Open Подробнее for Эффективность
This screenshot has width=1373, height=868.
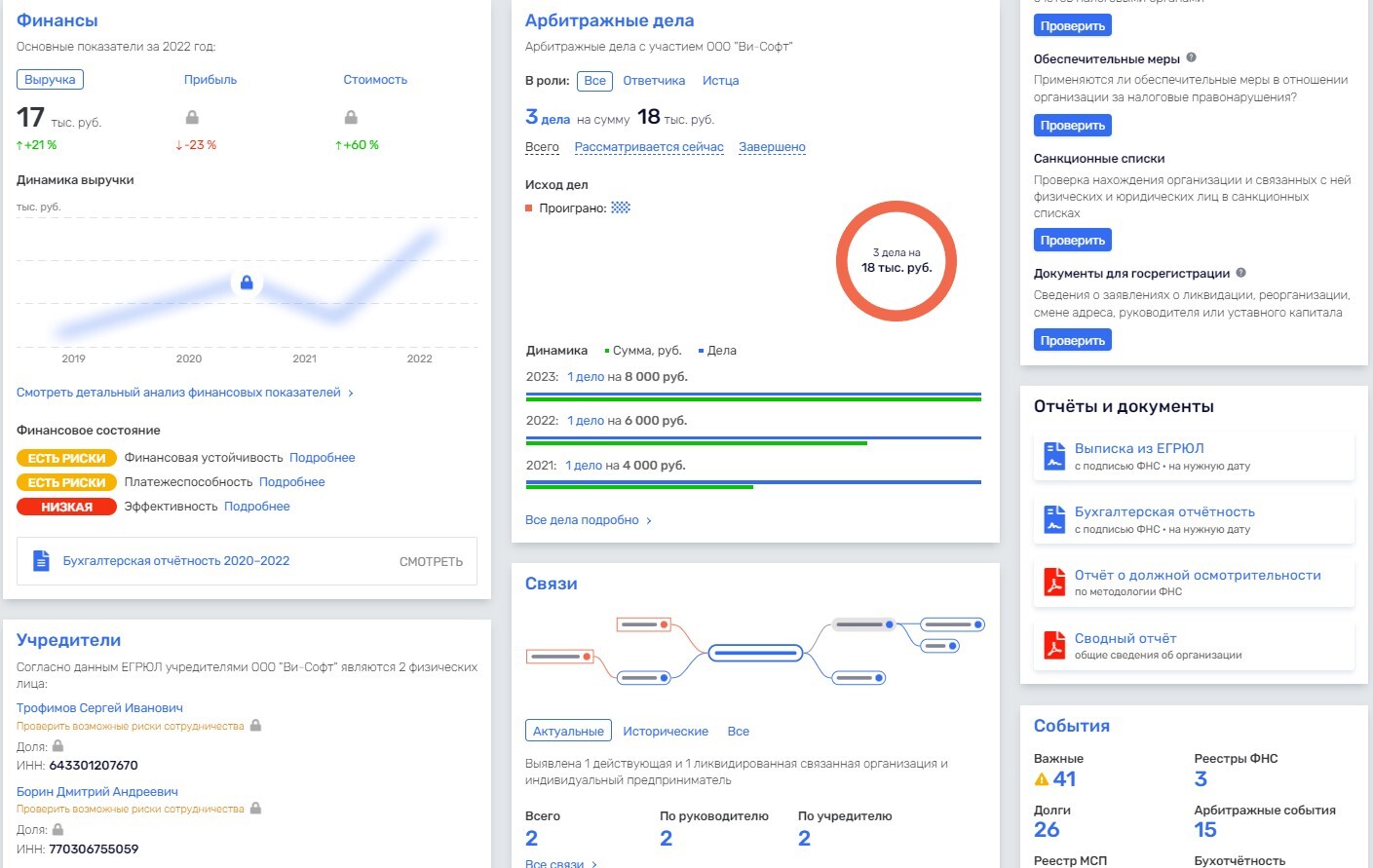(x=257, y=507)
